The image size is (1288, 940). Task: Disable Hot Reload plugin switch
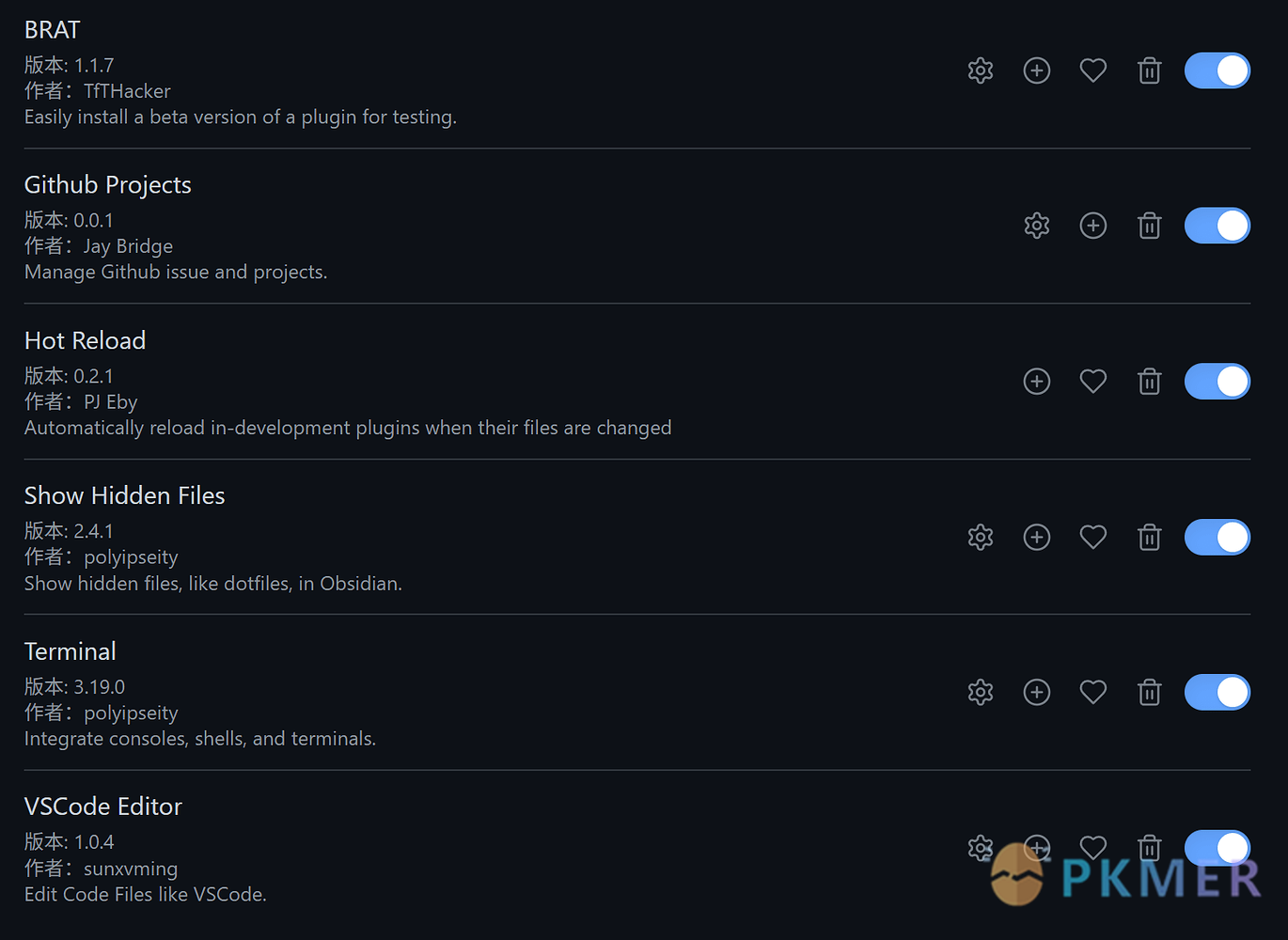pyautogui.click(x=1217, y=382)
